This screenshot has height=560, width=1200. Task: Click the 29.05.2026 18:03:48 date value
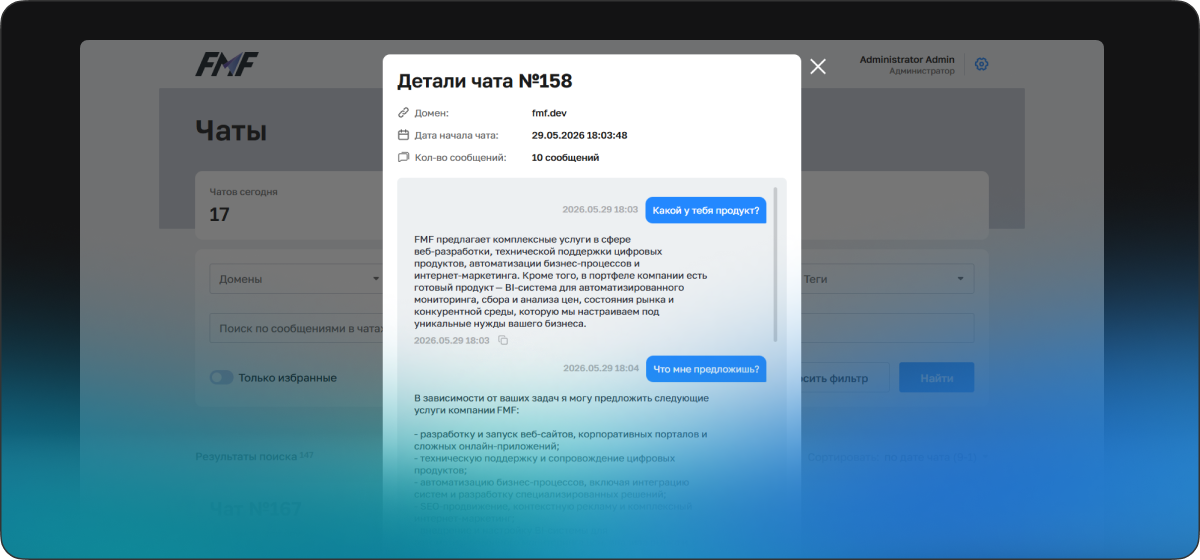pos(580,135)
